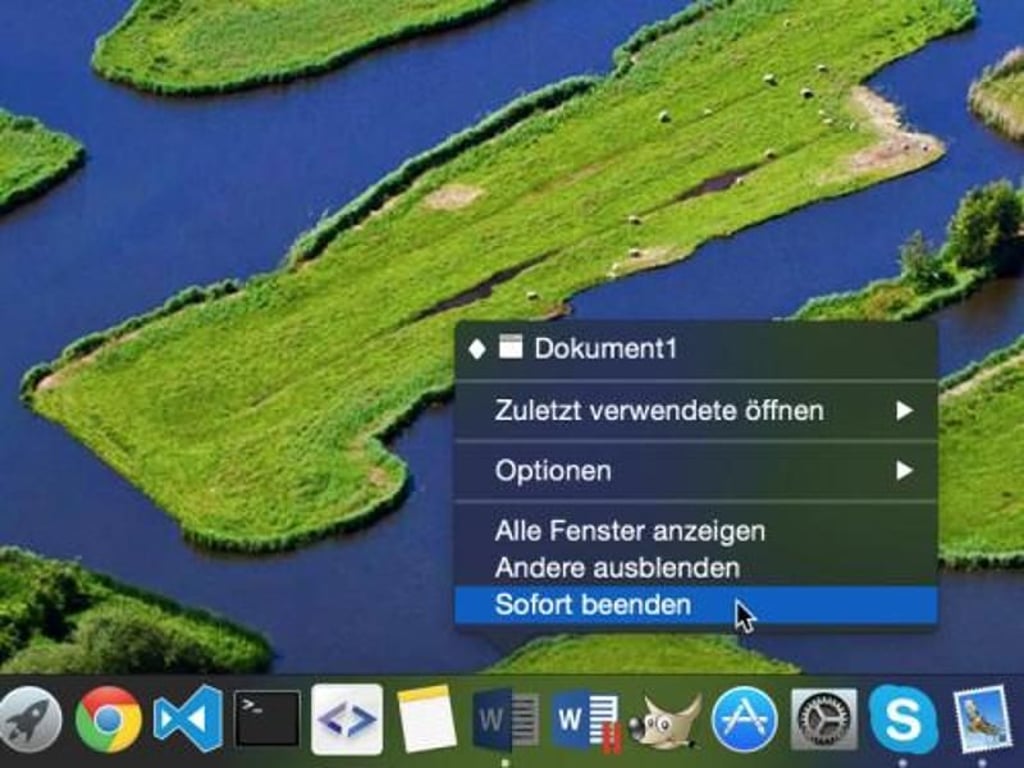Open System Preferences gear icon

[x=824, y=719]
